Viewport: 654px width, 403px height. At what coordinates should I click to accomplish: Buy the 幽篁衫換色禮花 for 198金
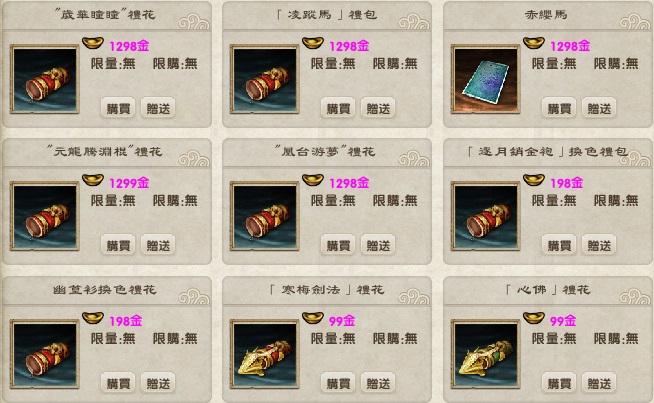[x=118, y=383]
